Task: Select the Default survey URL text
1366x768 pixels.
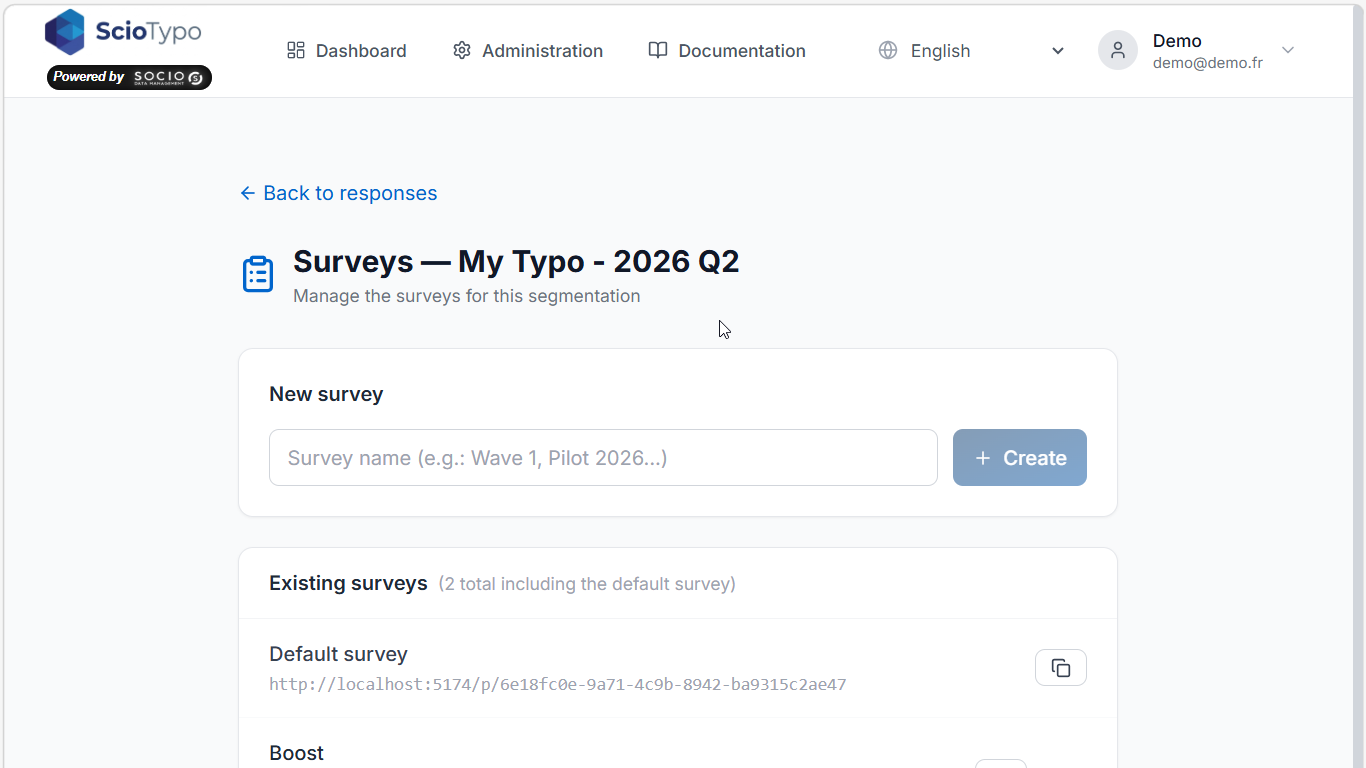Action: (558, 685)
